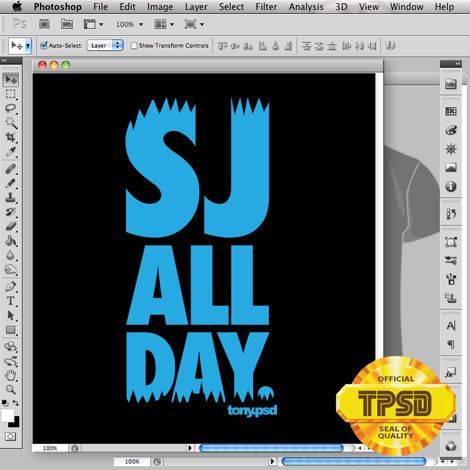Image resolution: width=470 pixels, height=470 pixels.
Task: Select the Blur tool
Action: click(x=11, y=255)
